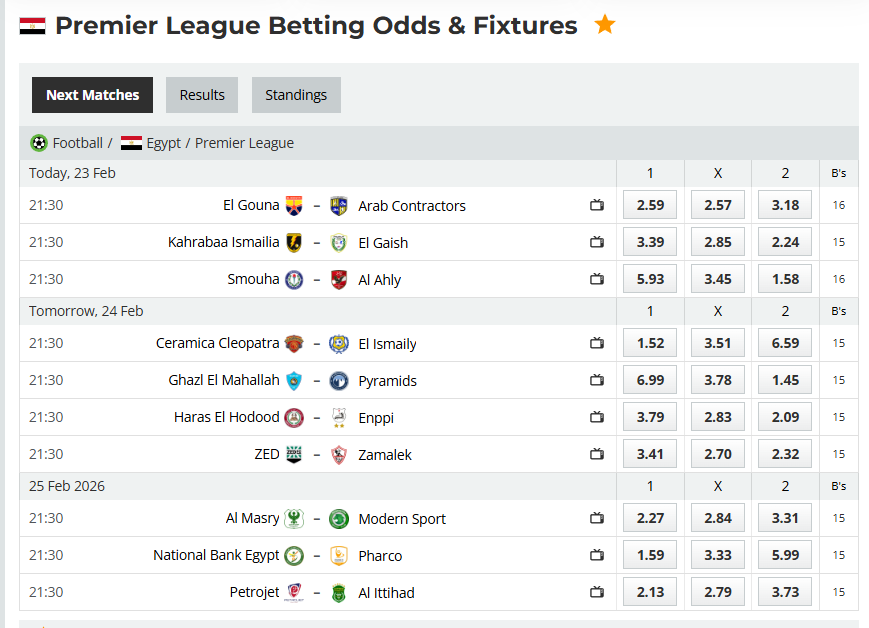Click the Egypt flag beside the page title
The height and width of the screenshot is (628, 869).
click(x=31, y=25)
